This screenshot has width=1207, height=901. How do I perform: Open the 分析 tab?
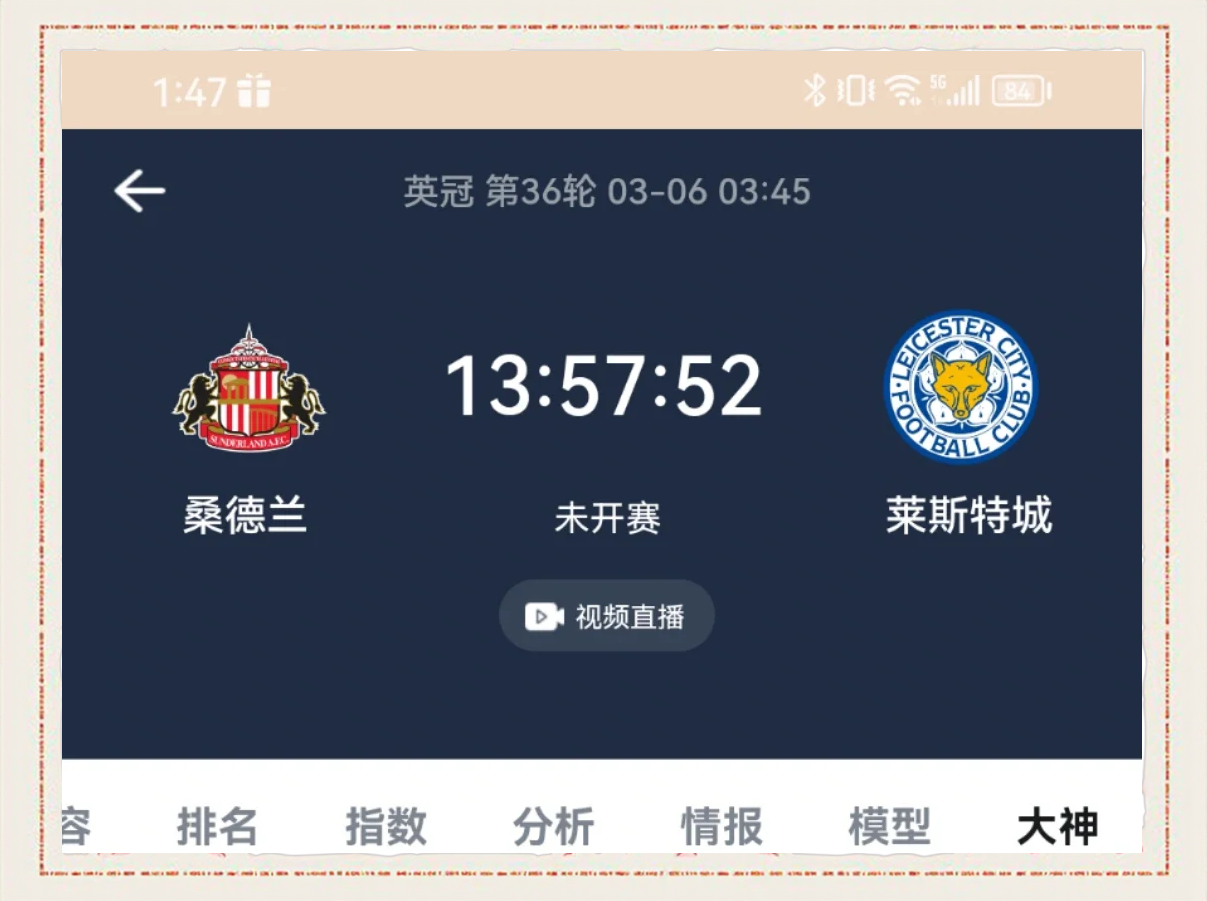tap(553, 827)
